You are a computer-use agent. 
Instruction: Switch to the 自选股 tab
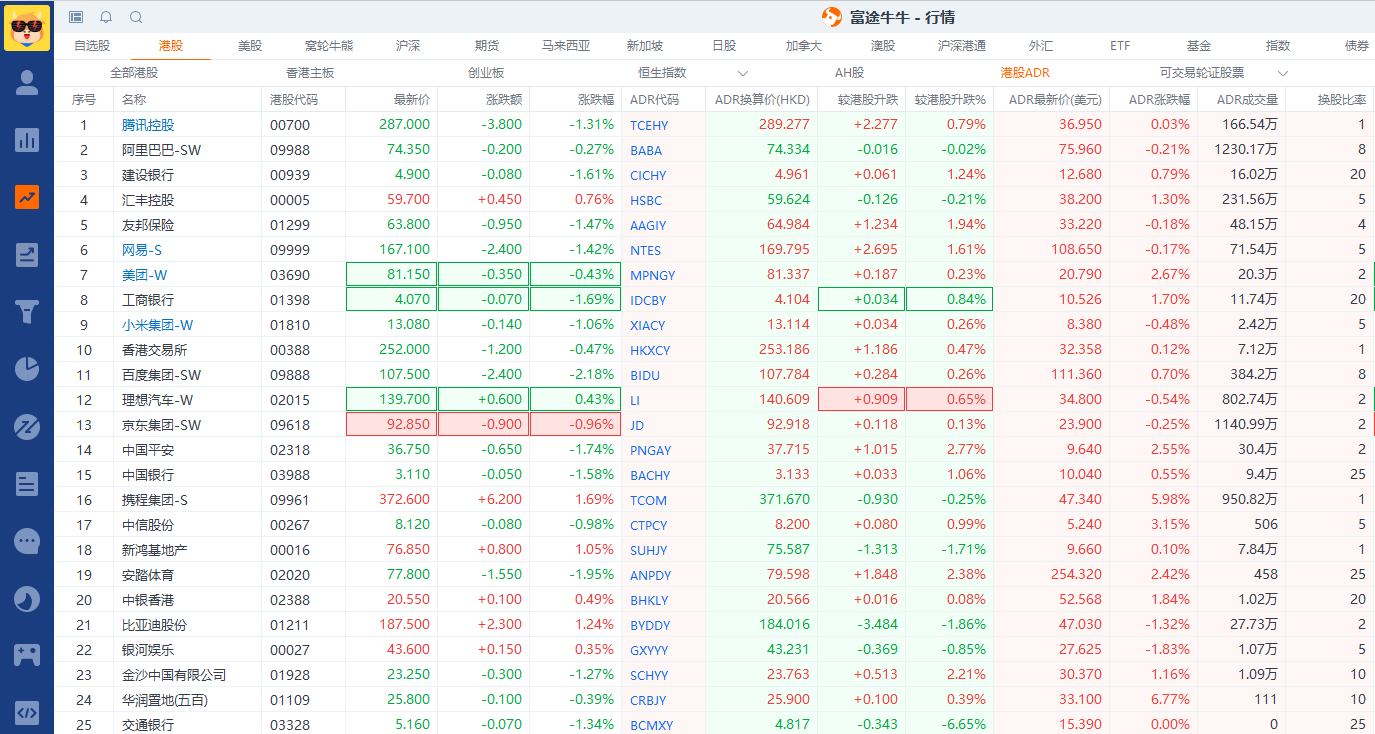point(92,46)
